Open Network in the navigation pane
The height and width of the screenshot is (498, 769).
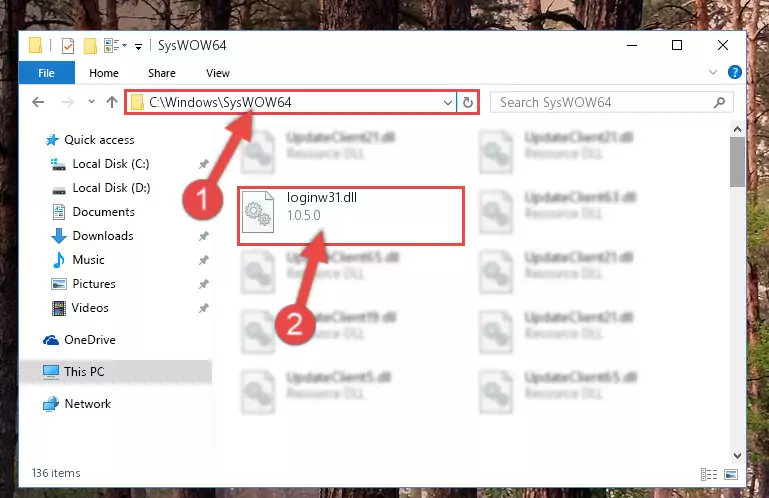point(87,404)
